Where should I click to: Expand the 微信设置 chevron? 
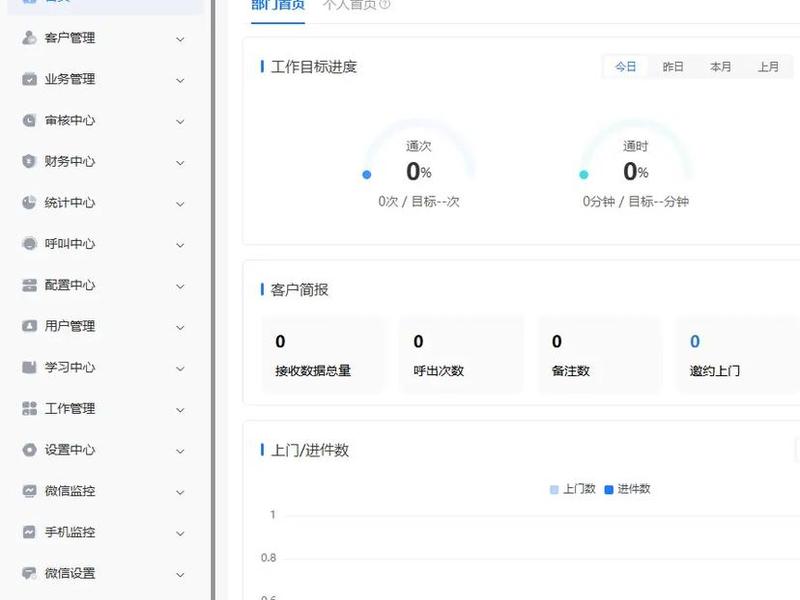pyautogui.click(x=180, y=574)
